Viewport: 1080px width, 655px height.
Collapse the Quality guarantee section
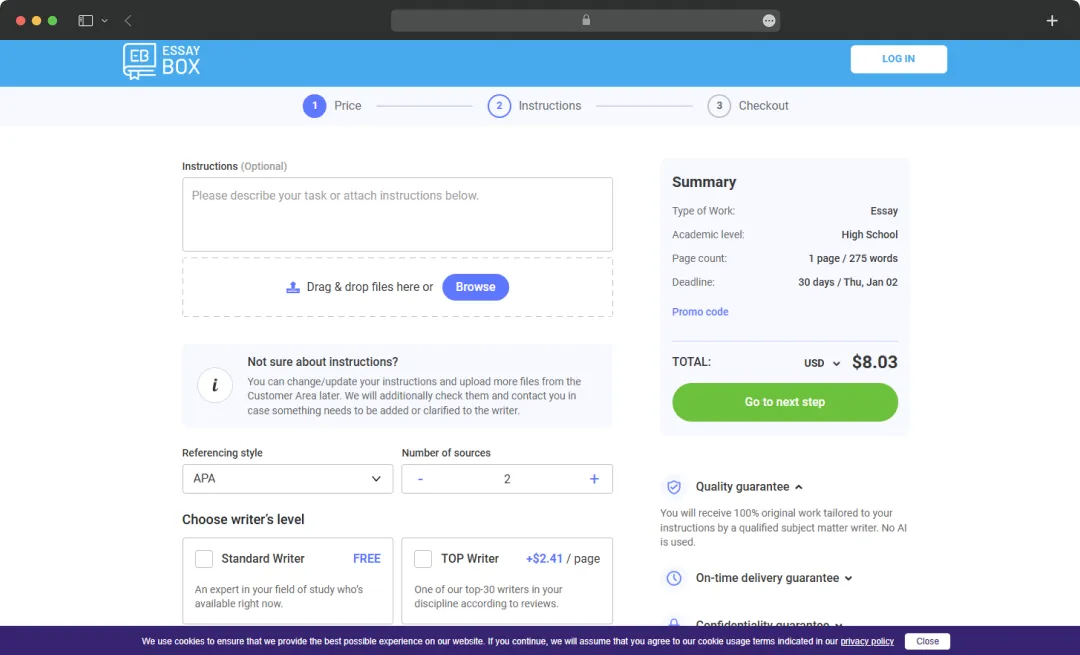(799, 487)
